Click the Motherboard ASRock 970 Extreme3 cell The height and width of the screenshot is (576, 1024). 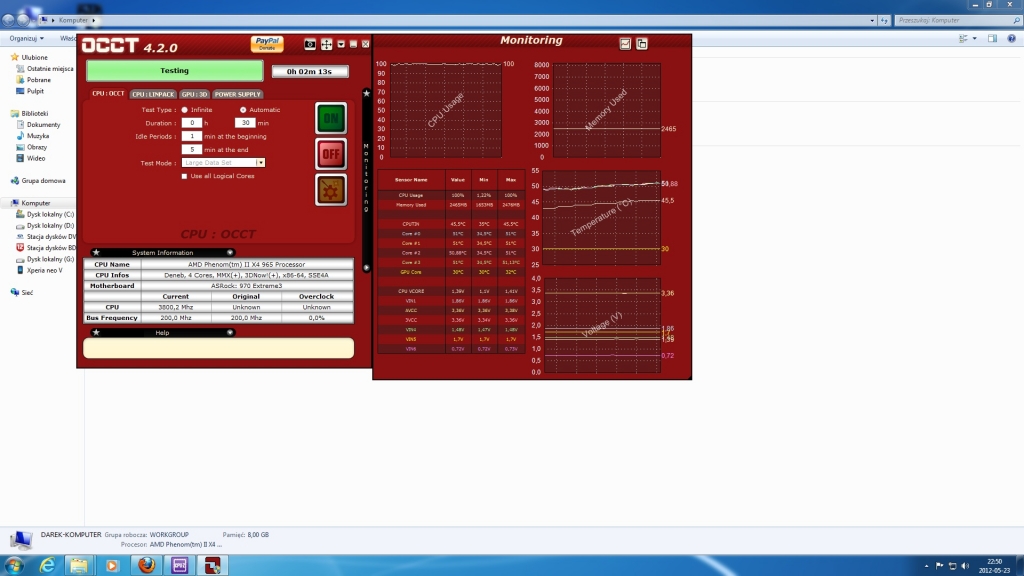point(247,285)
